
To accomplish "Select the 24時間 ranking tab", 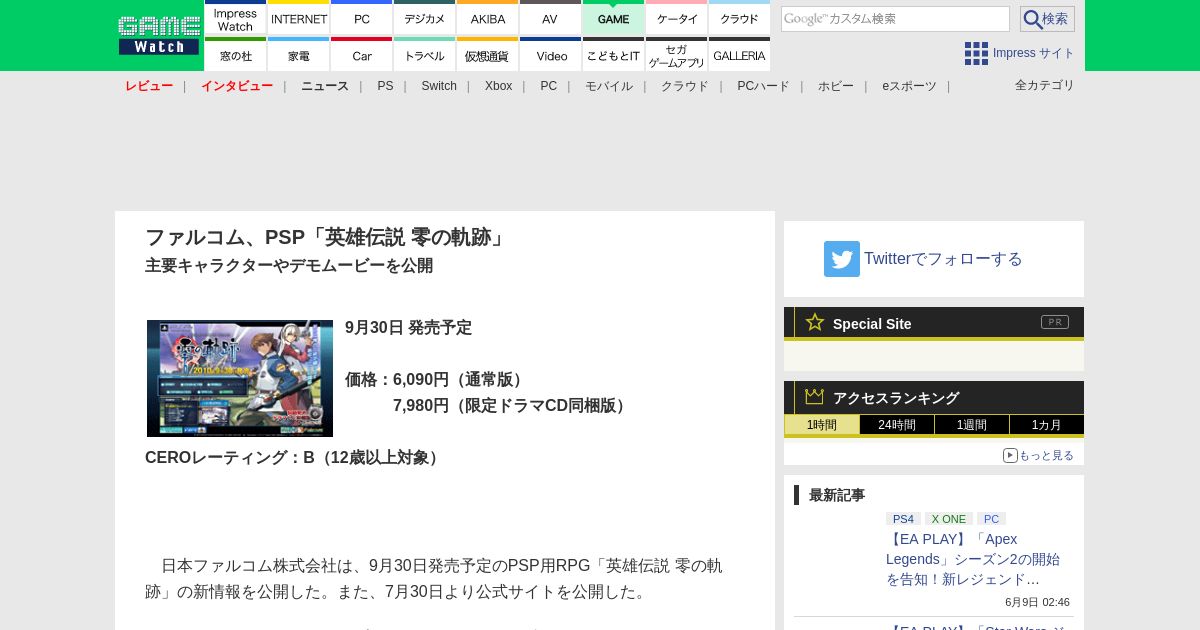I will point(897,425).
